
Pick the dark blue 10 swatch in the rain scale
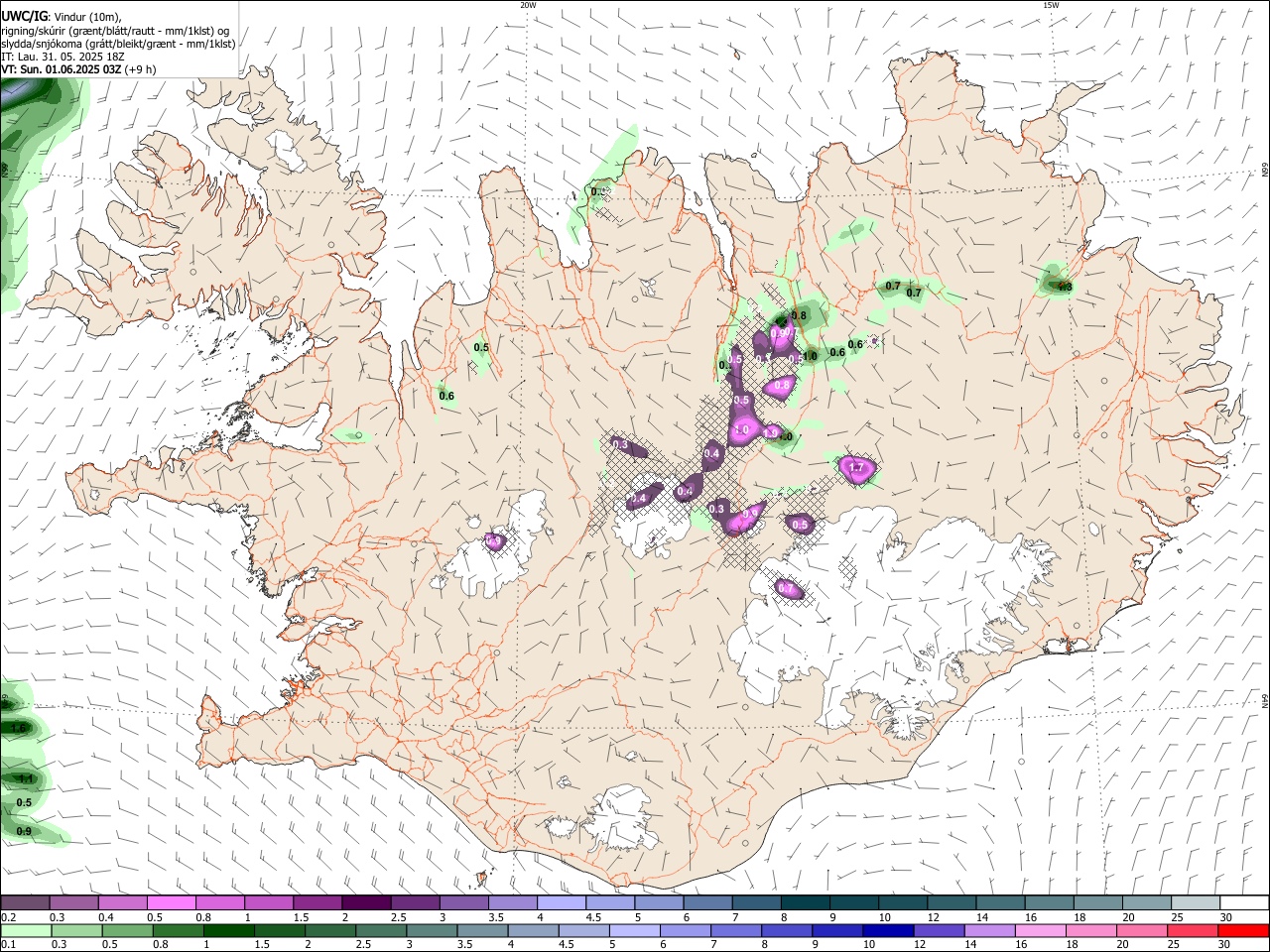(x=887, y=931)
